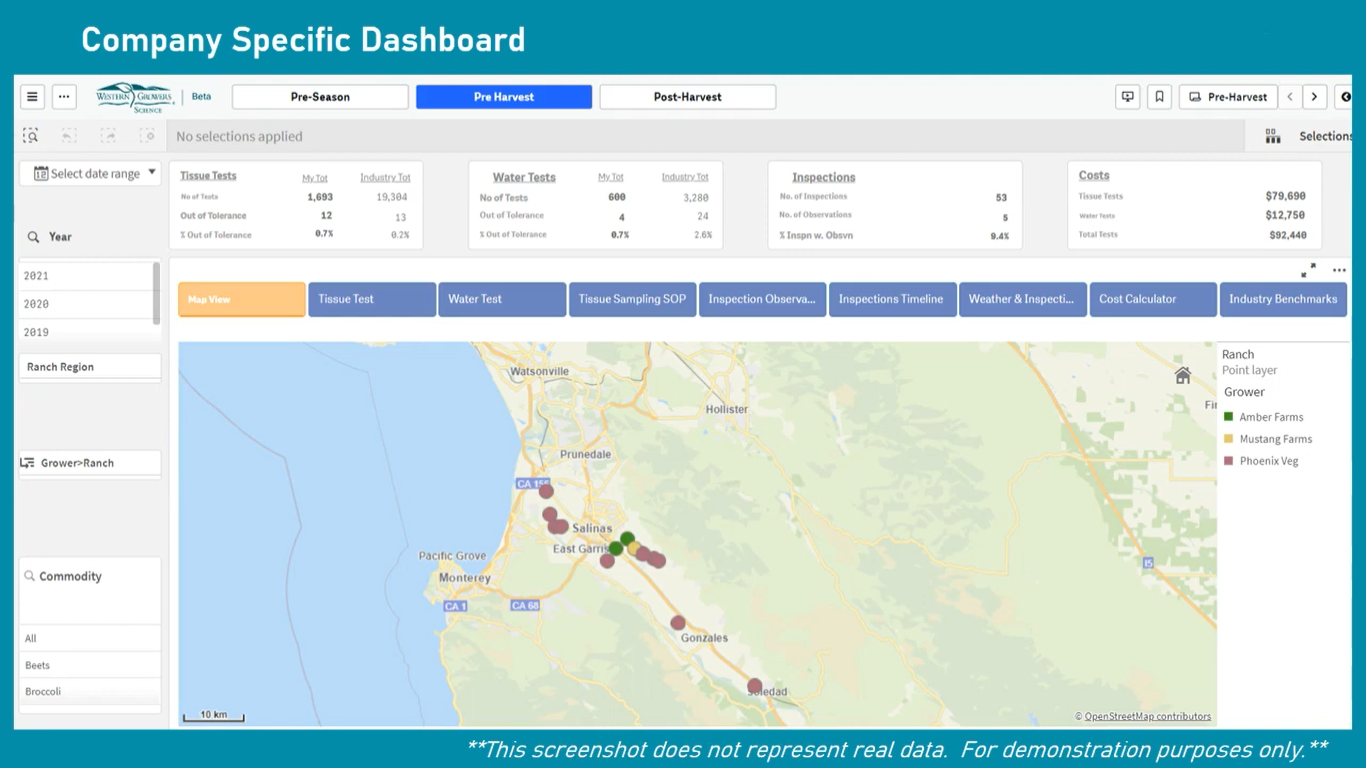Open the Cost Calculator tab
The height and width of the screenshot is (768, 1366).
coord(1153,299)
